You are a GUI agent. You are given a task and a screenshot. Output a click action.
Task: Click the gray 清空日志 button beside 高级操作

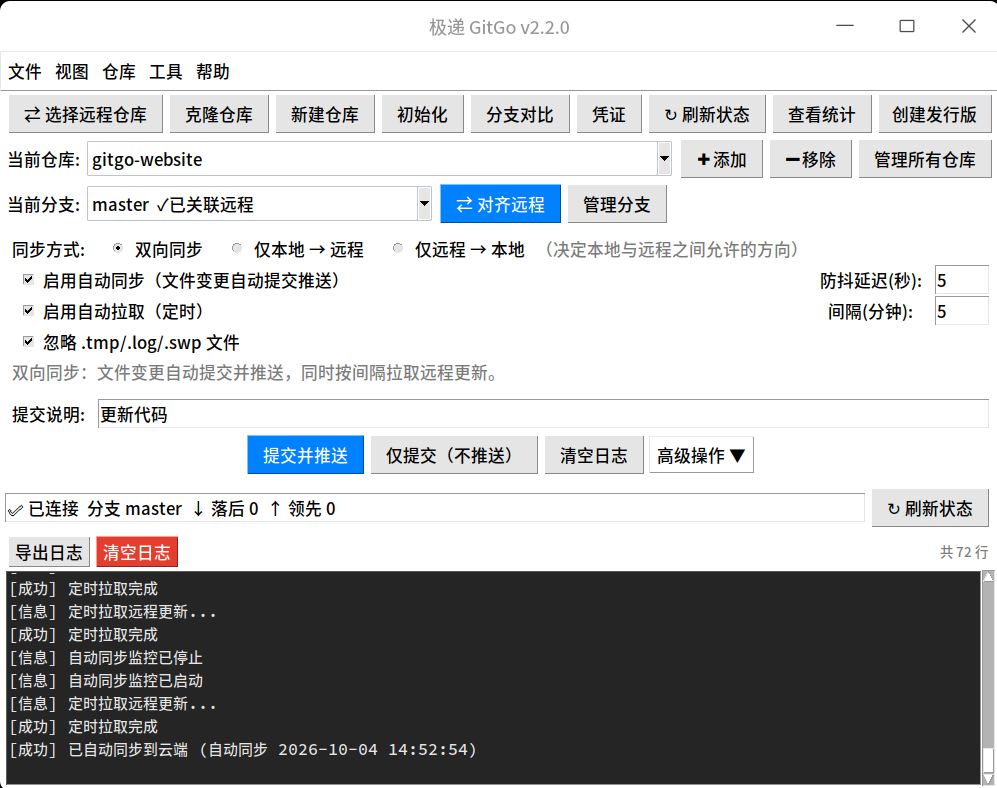594,455
